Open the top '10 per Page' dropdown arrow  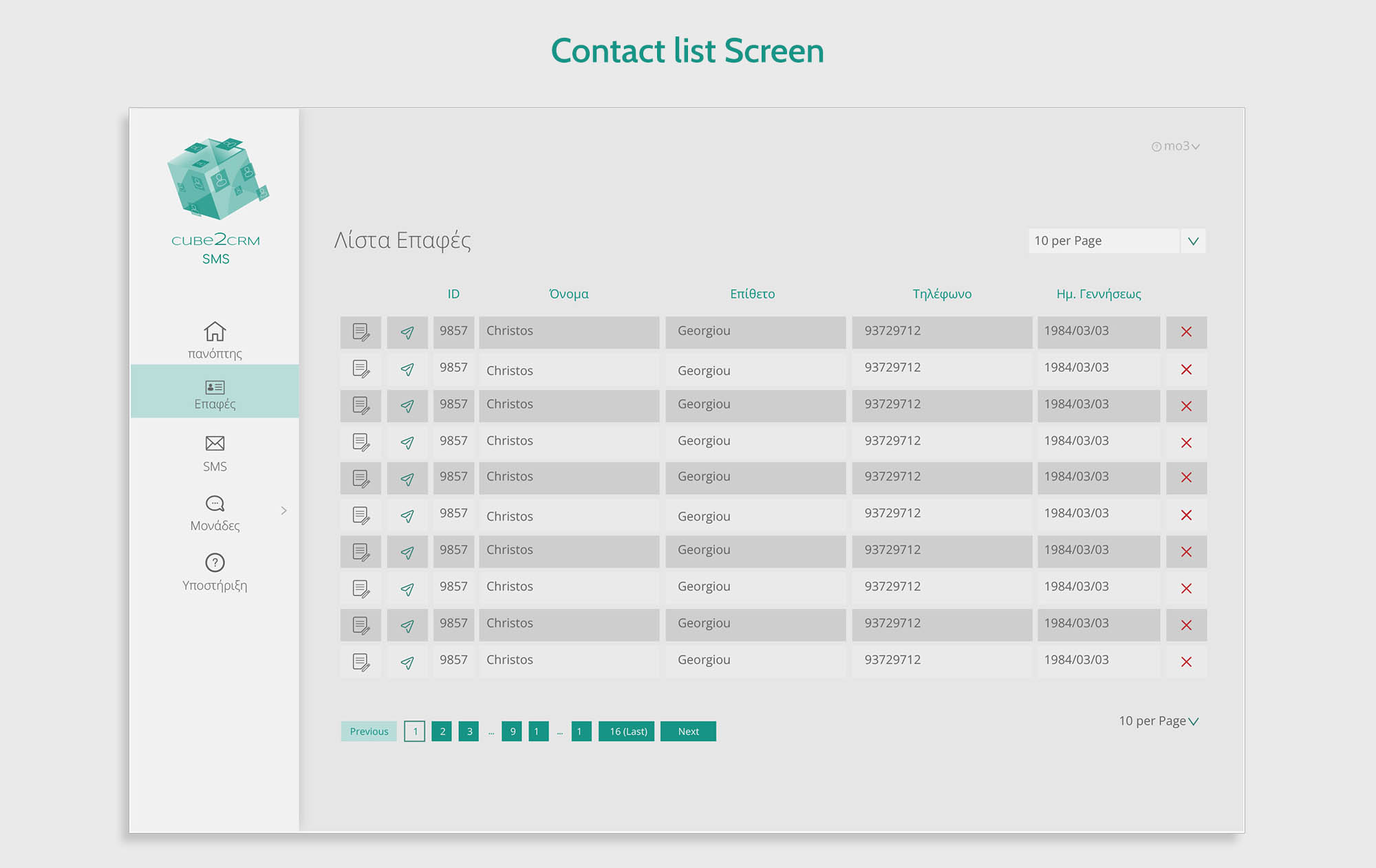(1193, 241)
